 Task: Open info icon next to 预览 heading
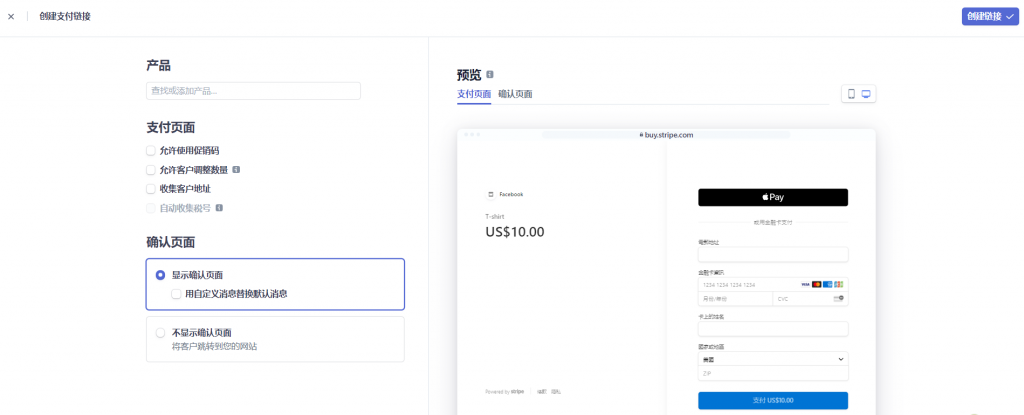point(490,75)
